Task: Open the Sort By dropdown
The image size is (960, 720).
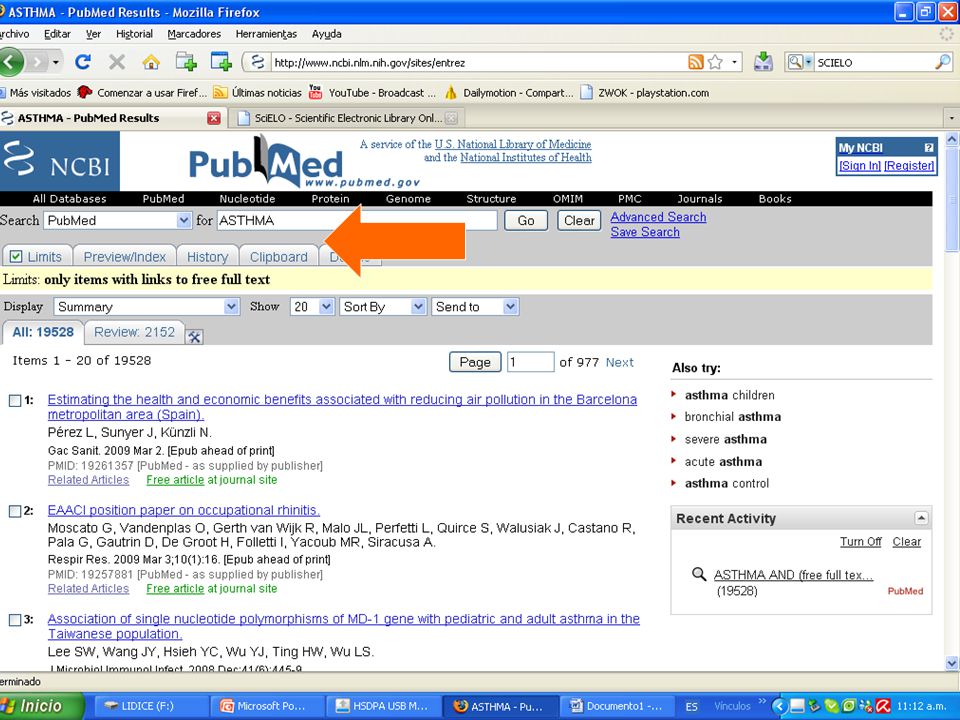Action: tap(383, 307)
